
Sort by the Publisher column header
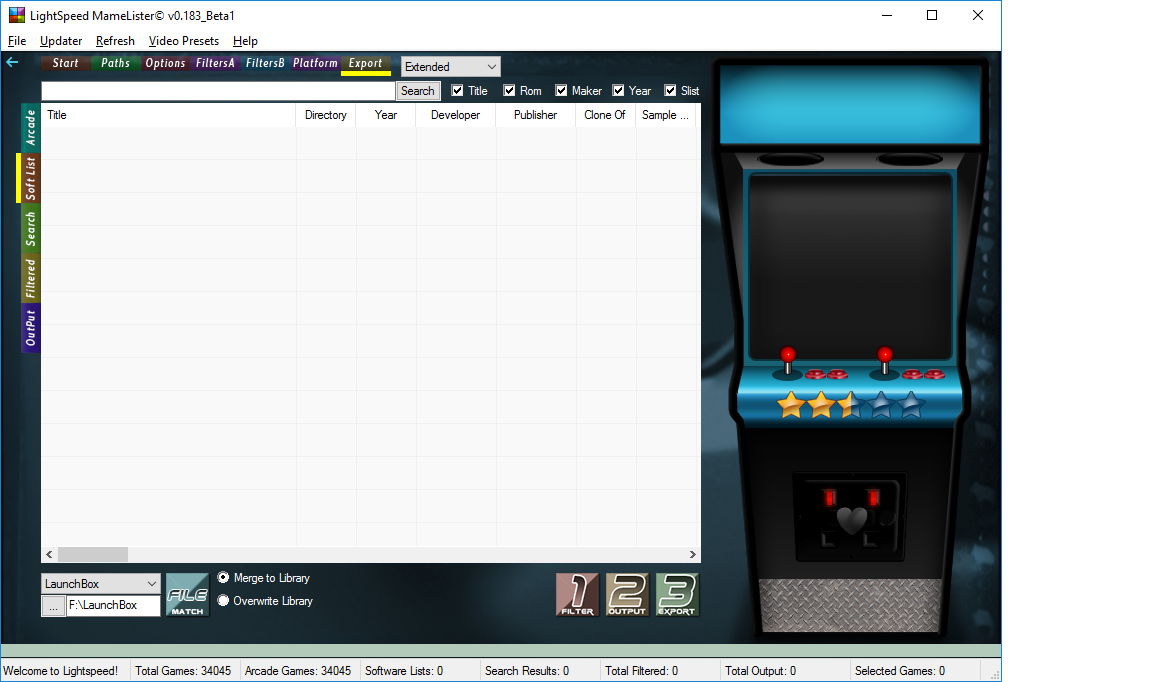pos(536,115)
